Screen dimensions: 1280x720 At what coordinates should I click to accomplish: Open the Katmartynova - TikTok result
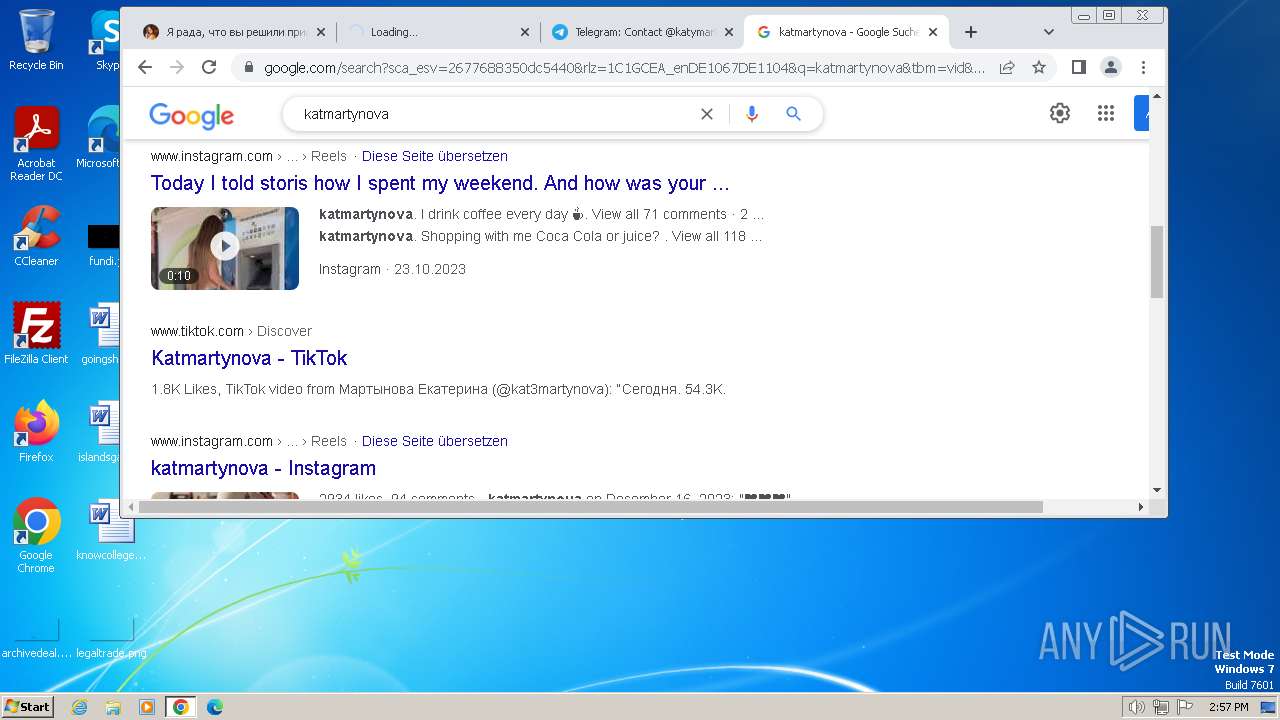(x=249, y=358)
